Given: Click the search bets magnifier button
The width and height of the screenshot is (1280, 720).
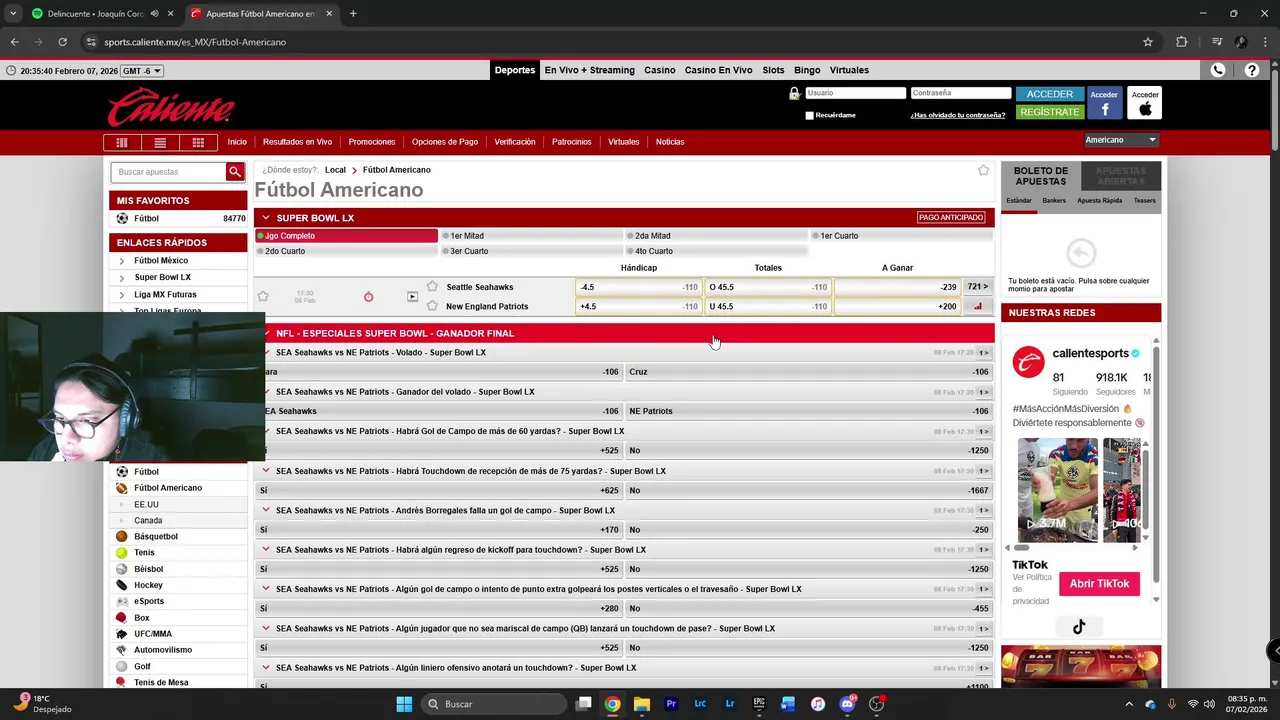Looking at the screenshot, I should point(234,172).
